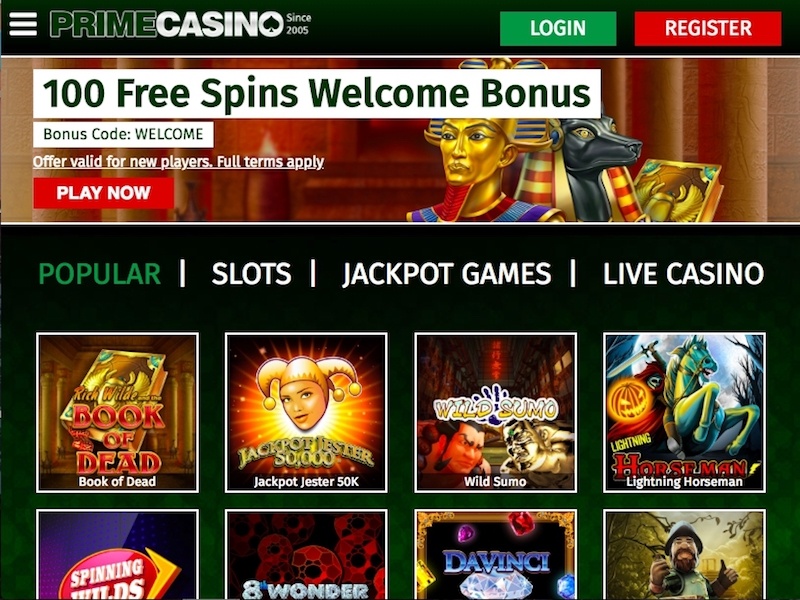800x600 pixels.
Task: Click the PLAY NOW banner button
Action: tap(104, 193)
